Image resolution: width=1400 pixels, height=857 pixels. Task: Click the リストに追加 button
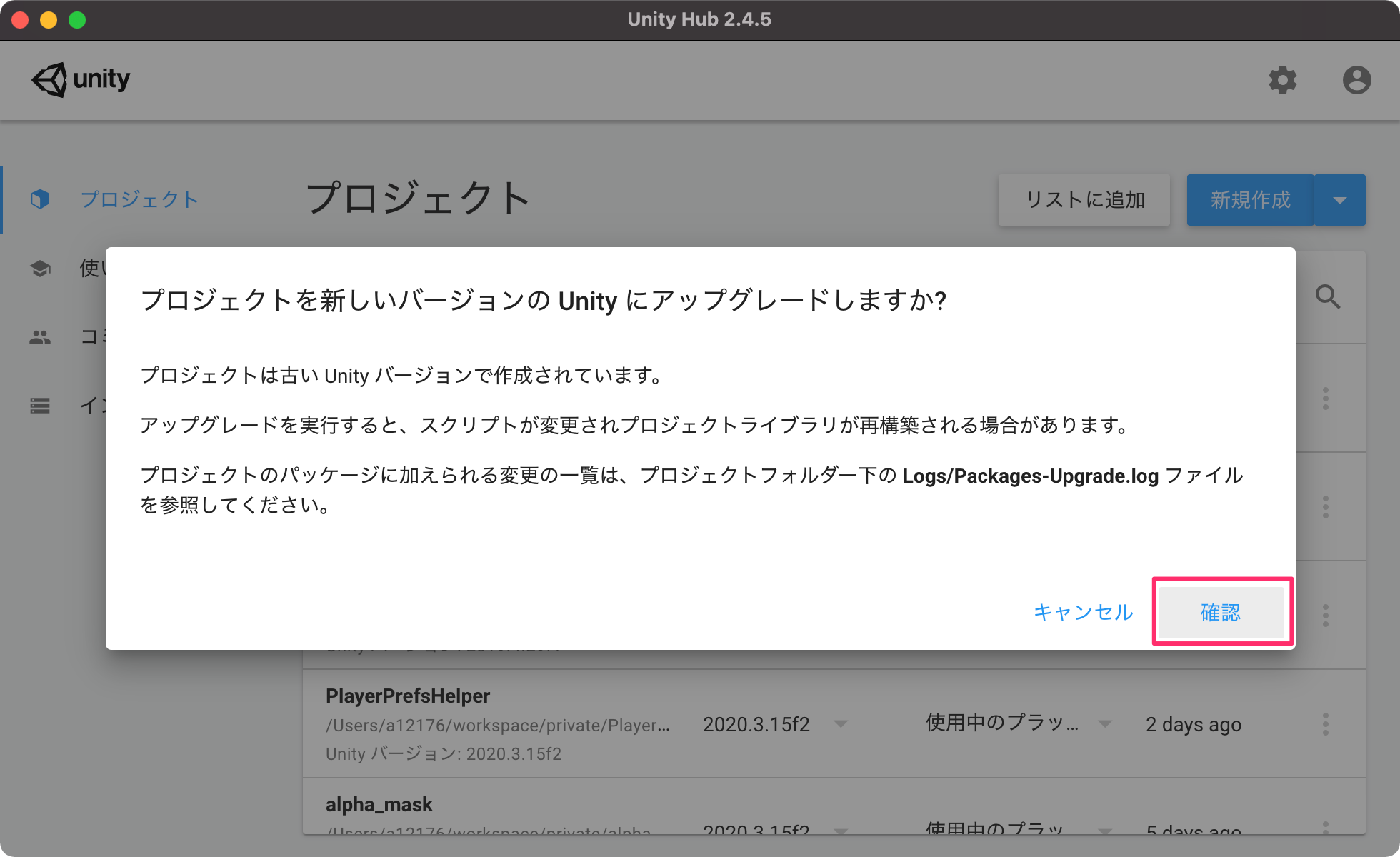[1084, 200]
